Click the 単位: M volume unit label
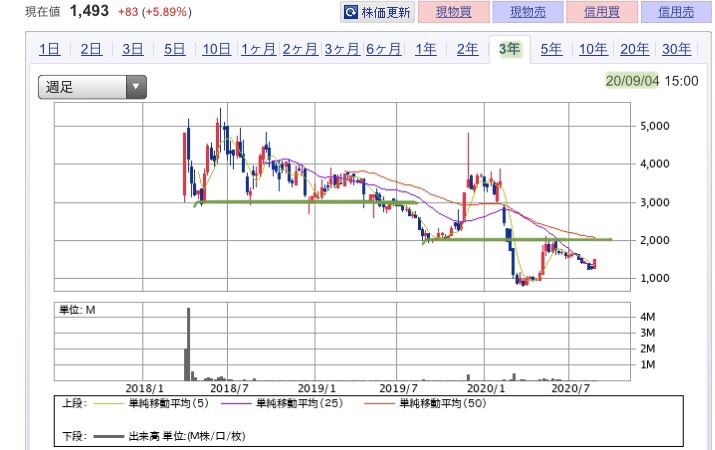Screen dimensions: 715x450 77,310
